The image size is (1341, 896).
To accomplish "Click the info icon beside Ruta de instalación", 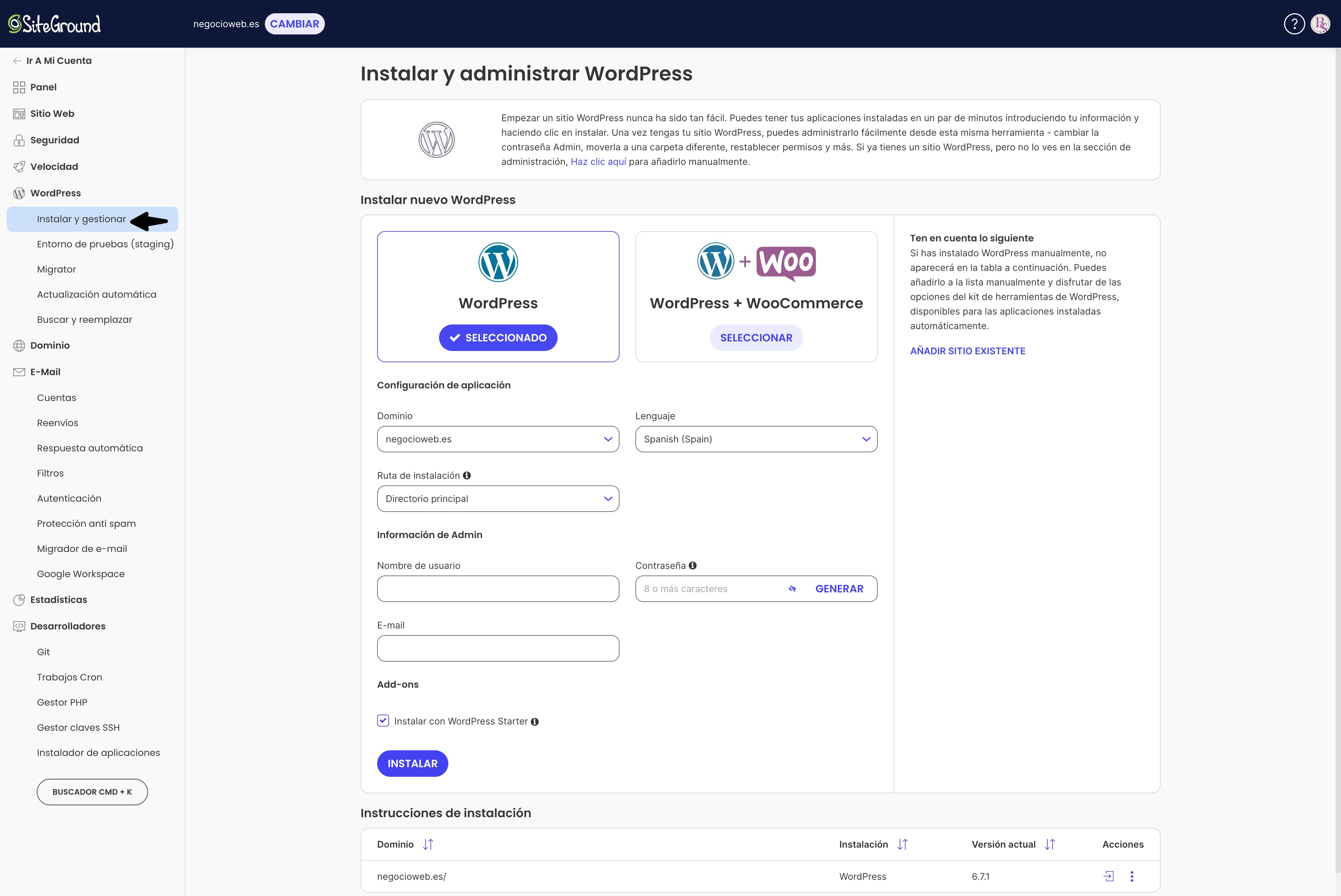I will click(467, 475).
